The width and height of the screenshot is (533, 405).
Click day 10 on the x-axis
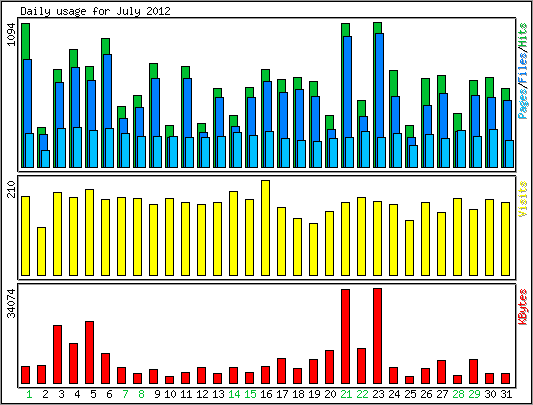[170, 394]
